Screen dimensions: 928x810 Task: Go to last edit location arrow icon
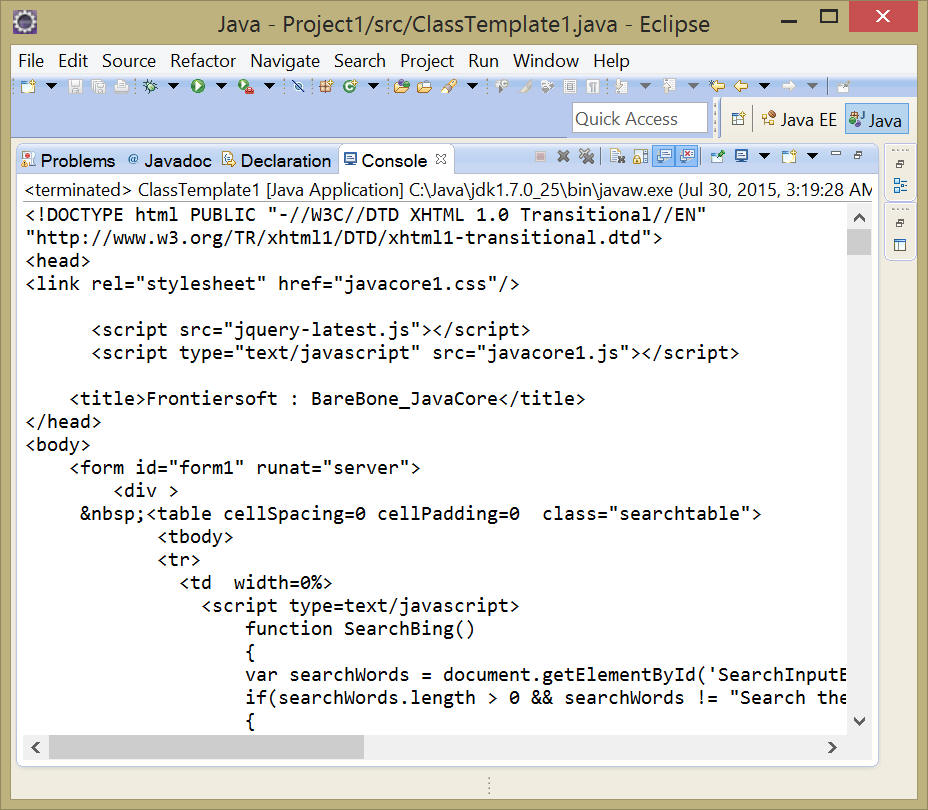[717, 86]
